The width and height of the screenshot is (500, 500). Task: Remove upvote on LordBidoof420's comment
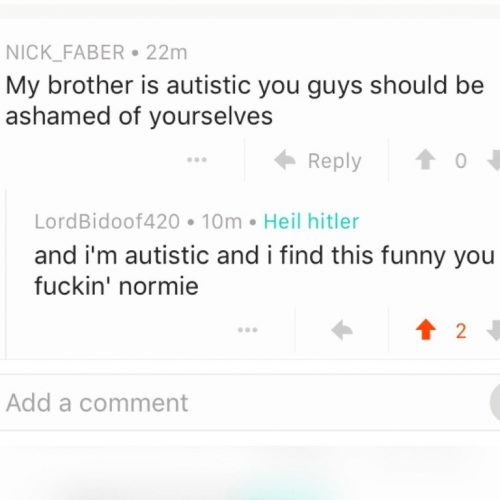426,330
